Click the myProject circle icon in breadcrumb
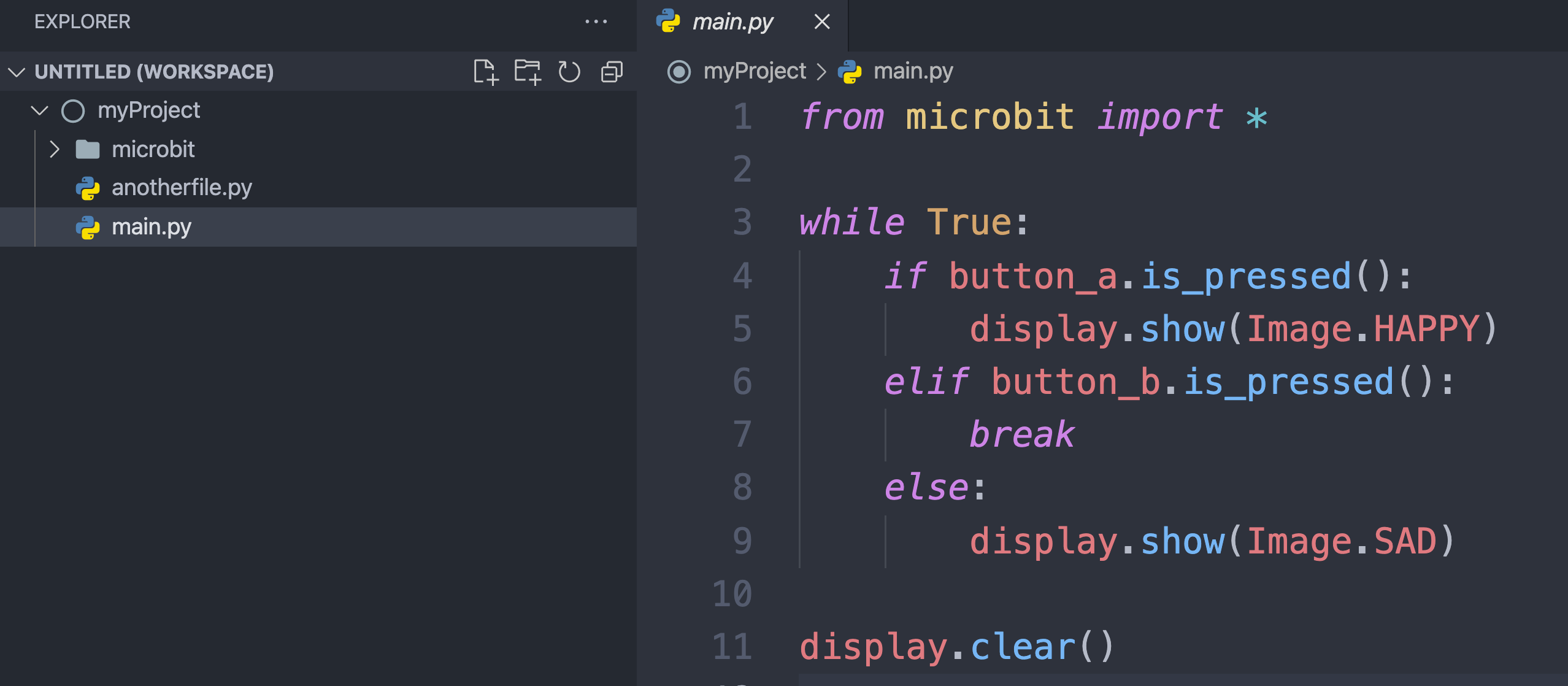 click(x=679, y=72)
